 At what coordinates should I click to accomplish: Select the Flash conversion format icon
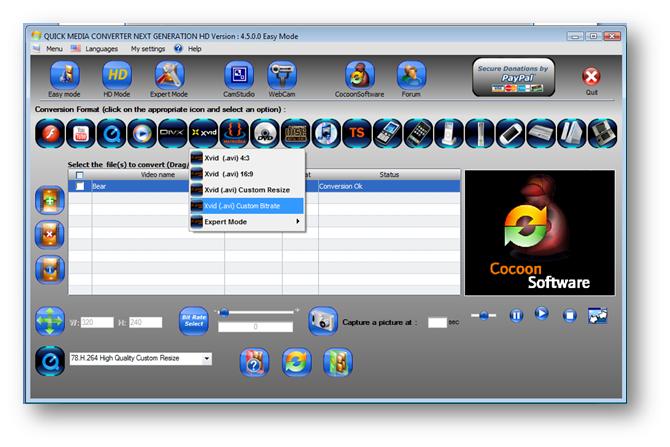click(50, 134)
